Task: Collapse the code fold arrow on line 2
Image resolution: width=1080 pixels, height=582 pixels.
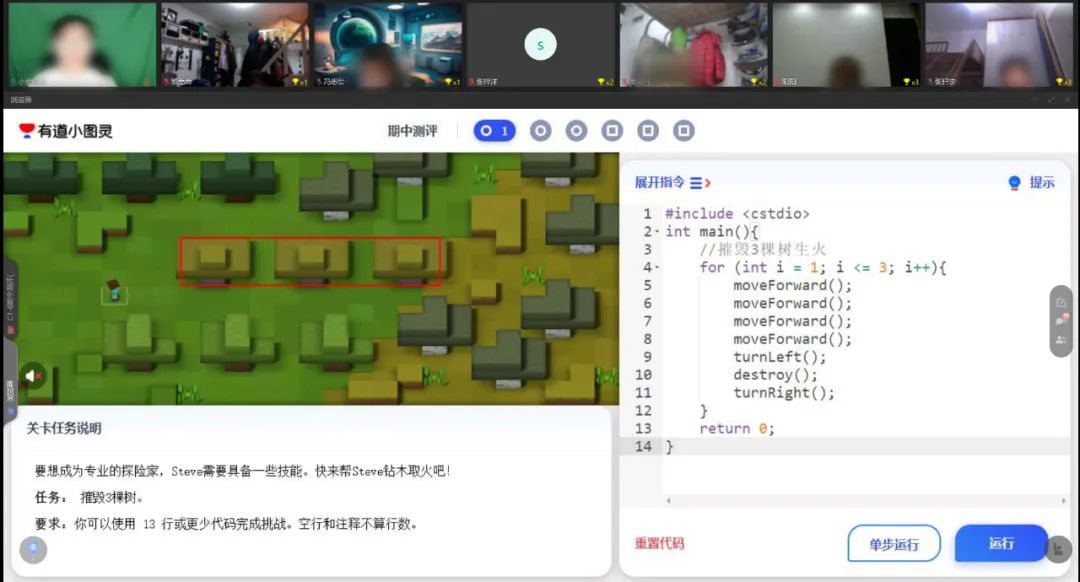Action: coord(657,232)
